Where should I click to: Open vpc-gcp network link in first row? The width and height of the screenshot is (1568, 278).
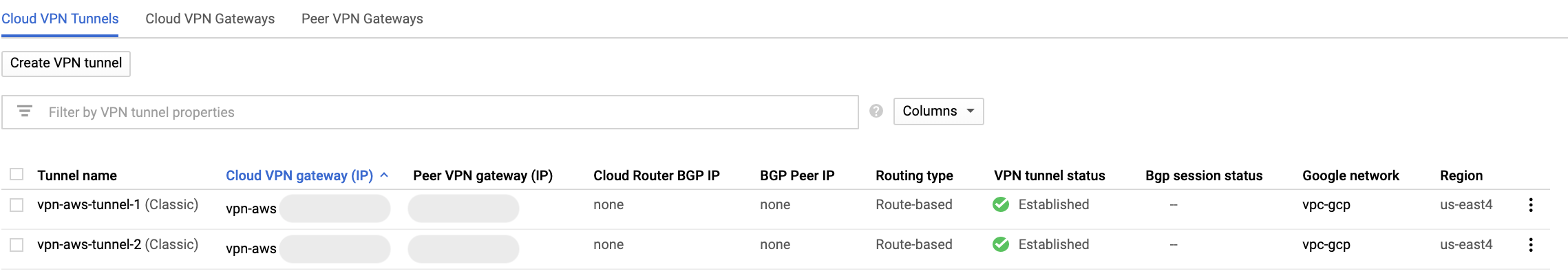click(x=1326, y=205)
